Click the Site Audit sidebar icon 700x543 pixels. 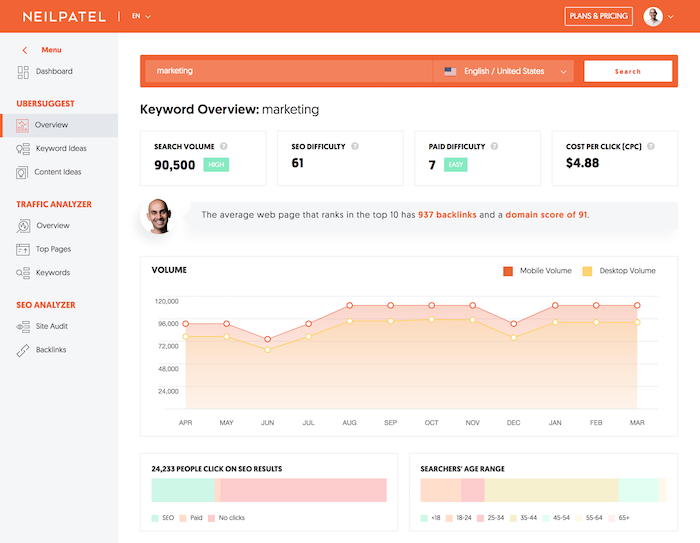pyautogui.click(x=23, y=327)
